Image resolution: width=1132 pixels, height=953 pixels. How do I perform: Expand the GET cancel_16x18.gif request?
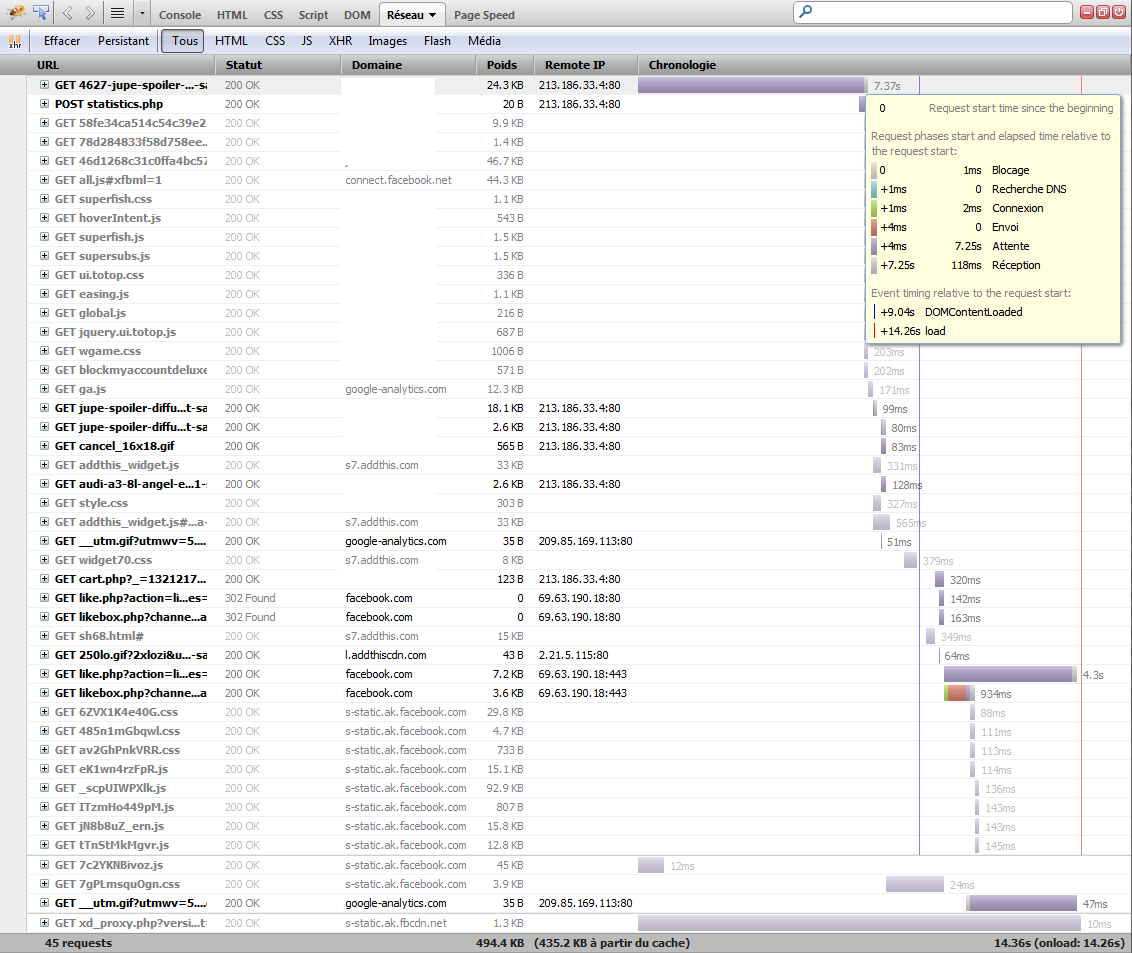tap(45, 446)
